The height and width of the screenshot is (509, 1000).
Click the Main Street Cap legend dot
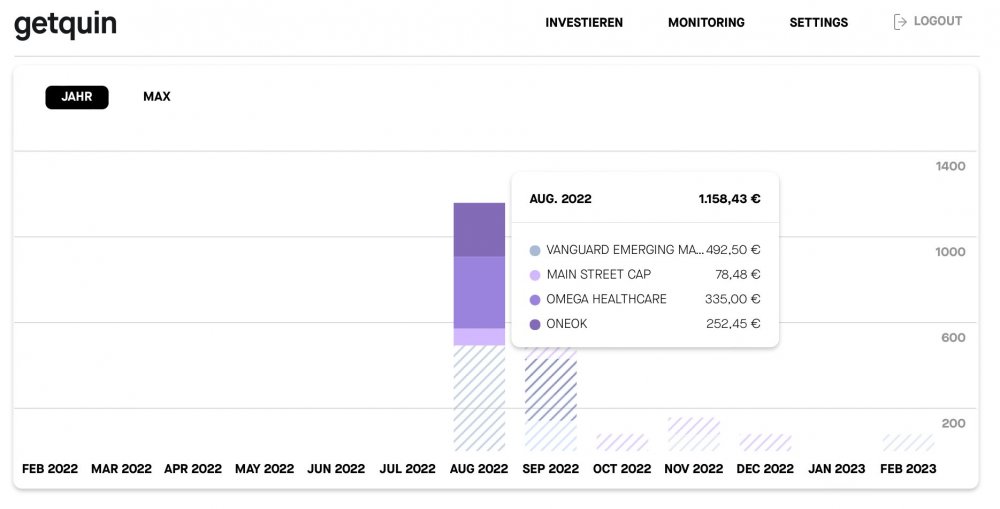tap(535, 275)
